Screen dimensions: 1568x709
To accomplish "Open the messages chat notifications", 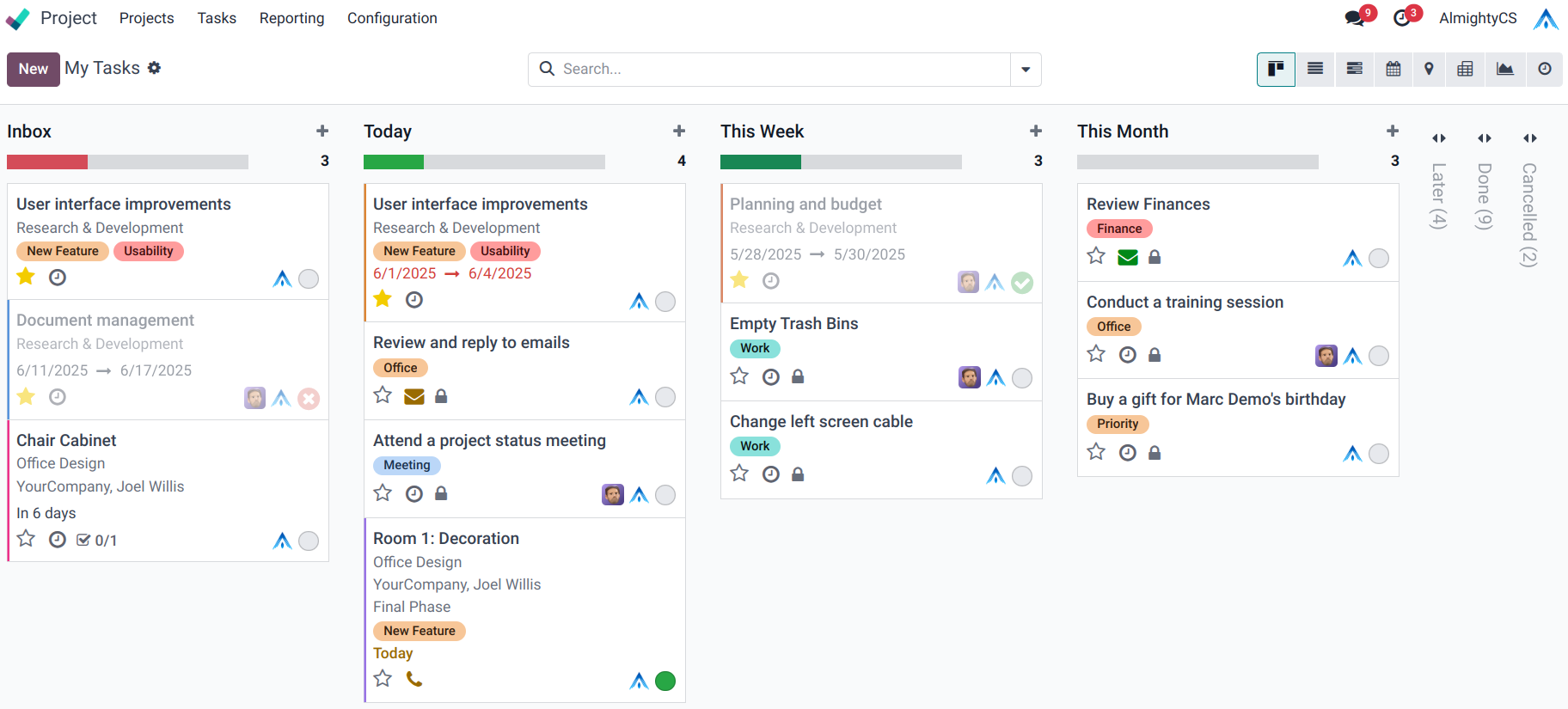I will click(1355, 18).
